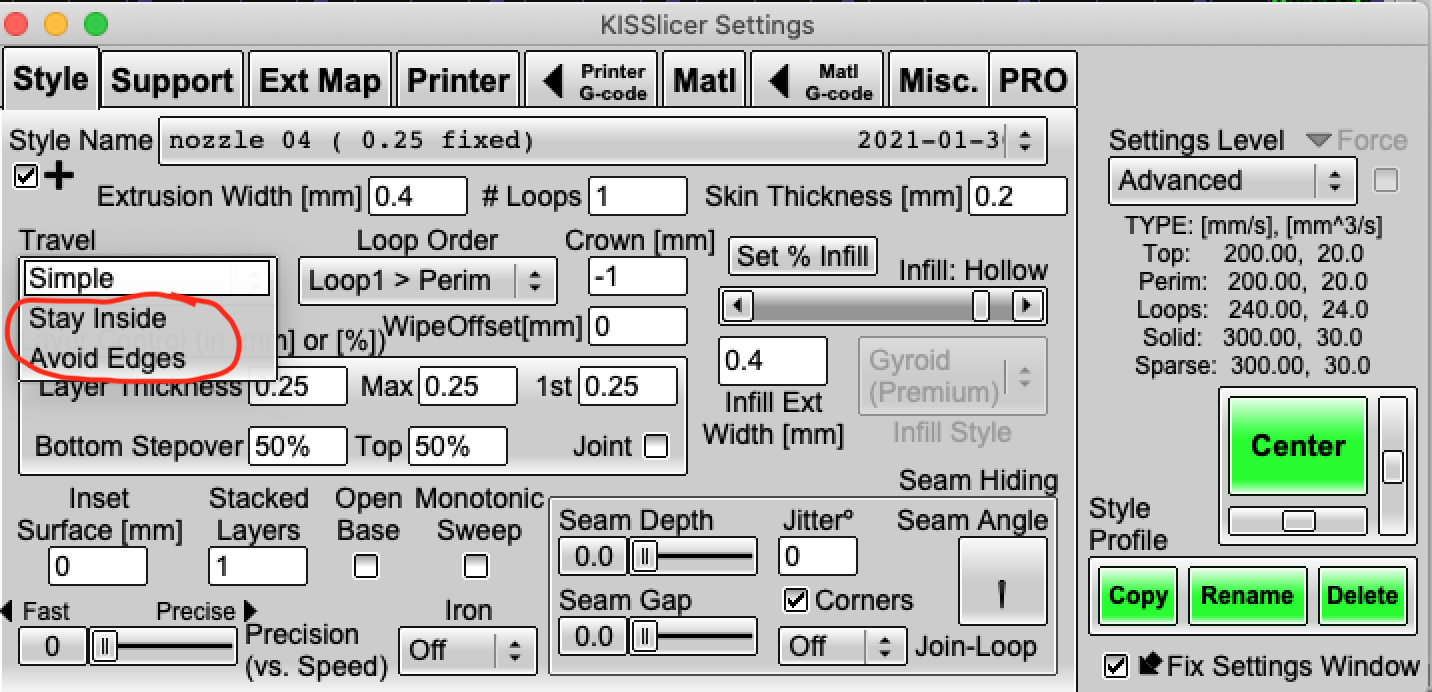The image size is (1432, 692).
Task: Click the Seam Gap value box
Action: [593, 636]
